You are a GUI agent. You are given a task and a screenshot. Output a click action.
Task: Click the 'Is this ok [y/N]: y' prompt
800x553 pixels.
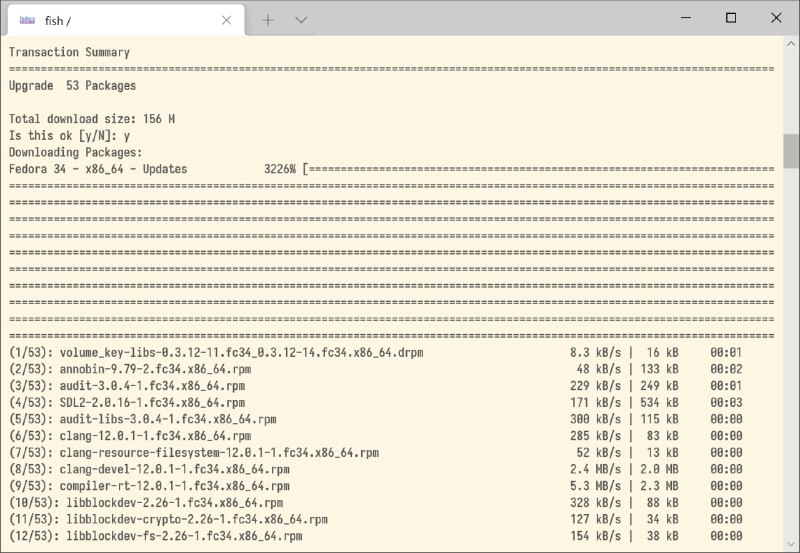[x=69, y=136]
